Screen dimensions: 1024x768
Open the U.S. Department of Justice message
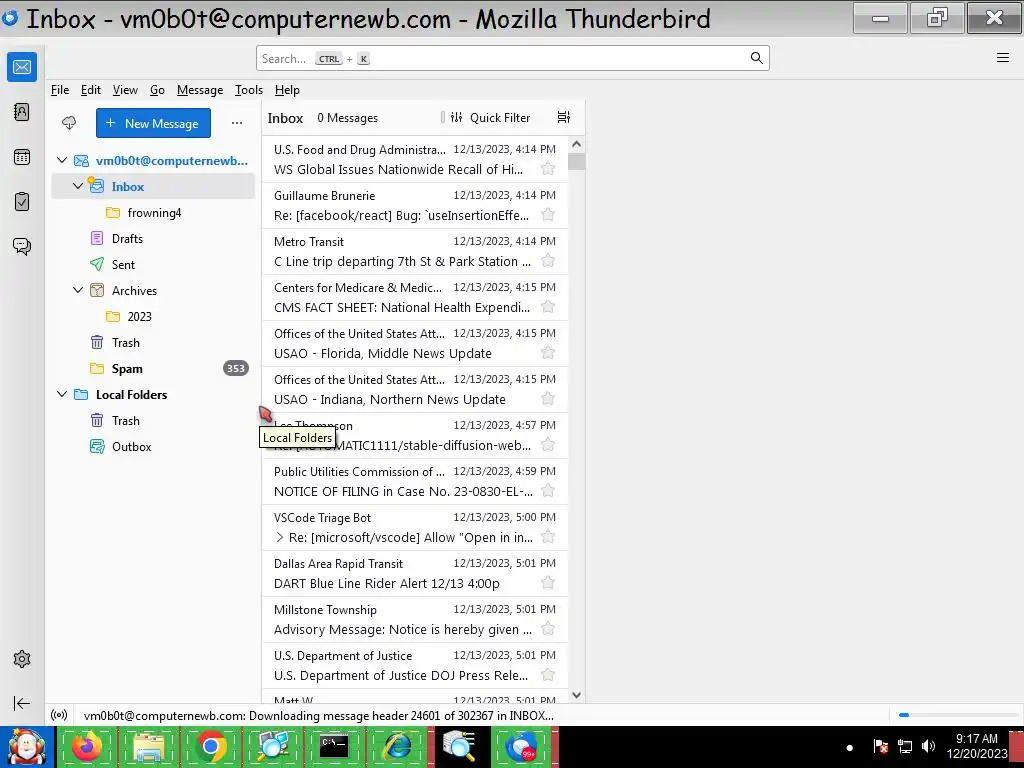coord(414,665)
